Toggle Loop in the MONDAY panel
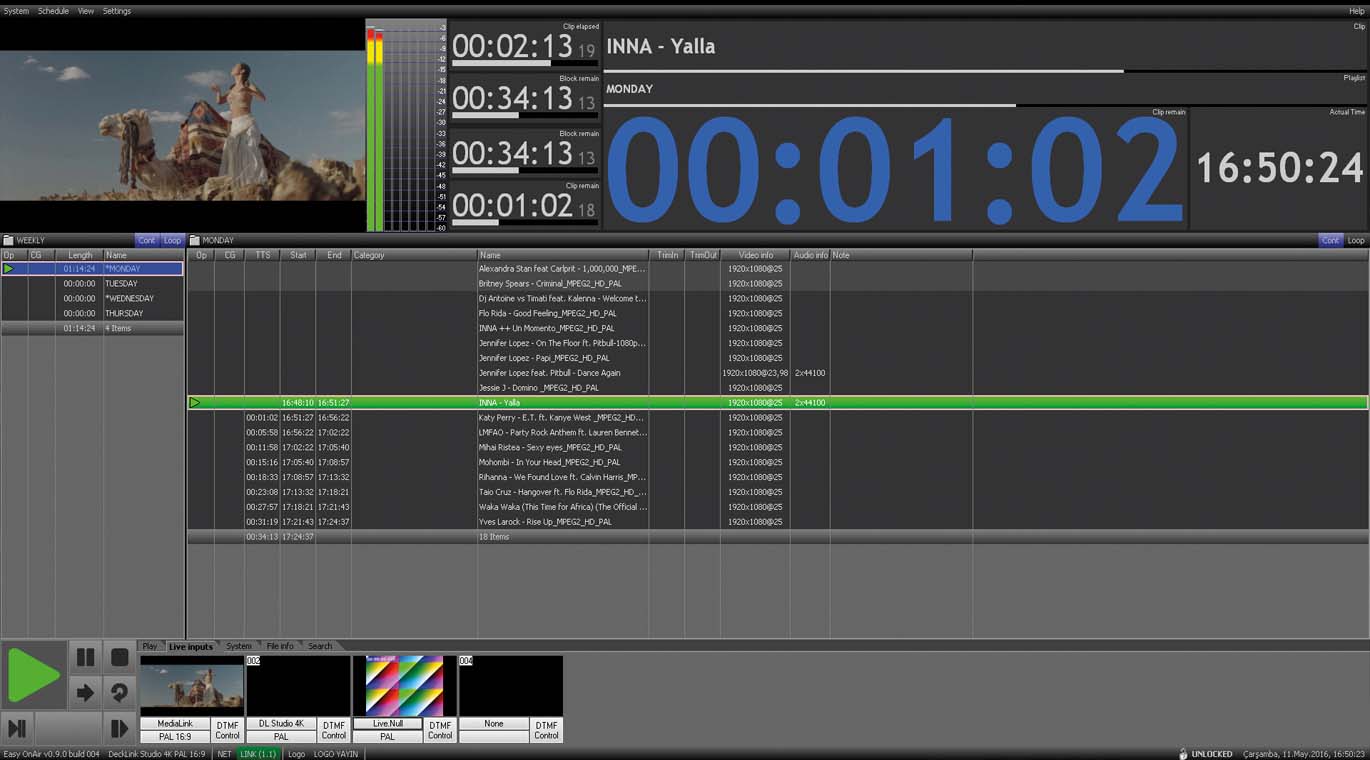The image size is (1370, 760). click(1356, 240)
